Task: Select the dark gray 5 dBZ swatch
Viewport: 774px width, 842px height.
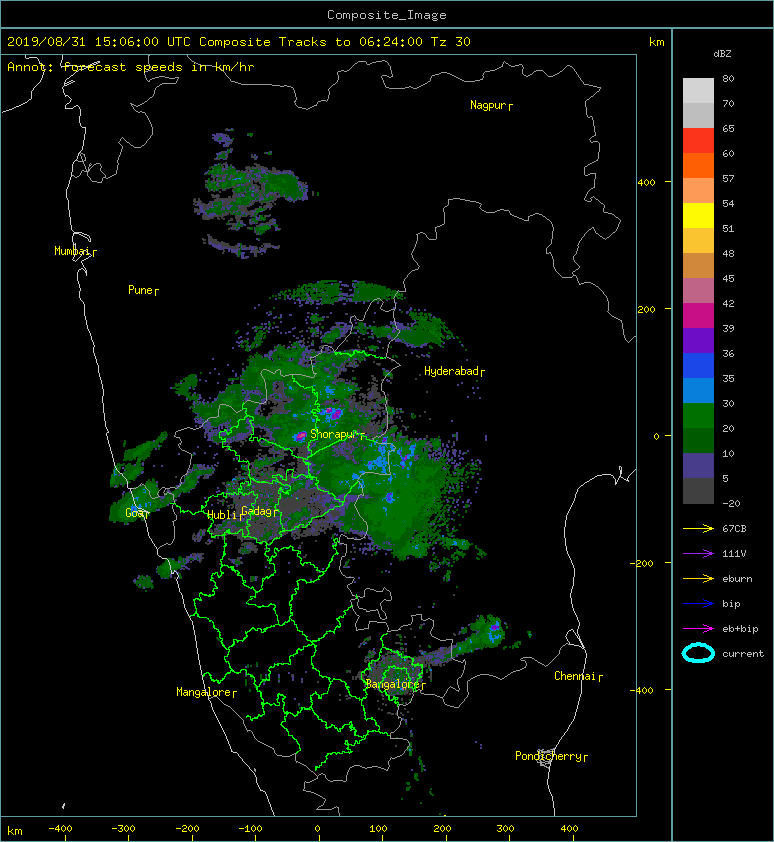Action: tap(698, 491)
